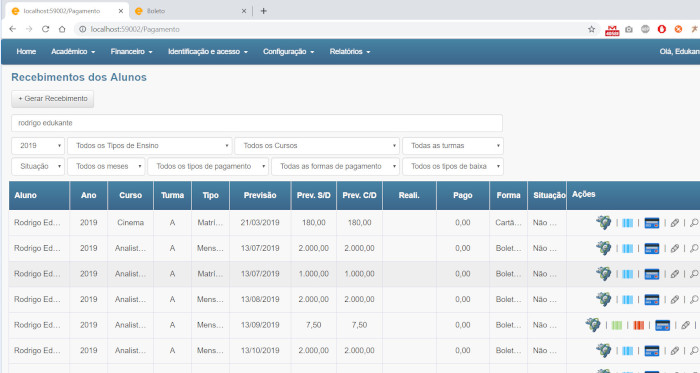Go to the browser home page icon
This screenshot has height=373, width=700.
click(x=62, y=29)
